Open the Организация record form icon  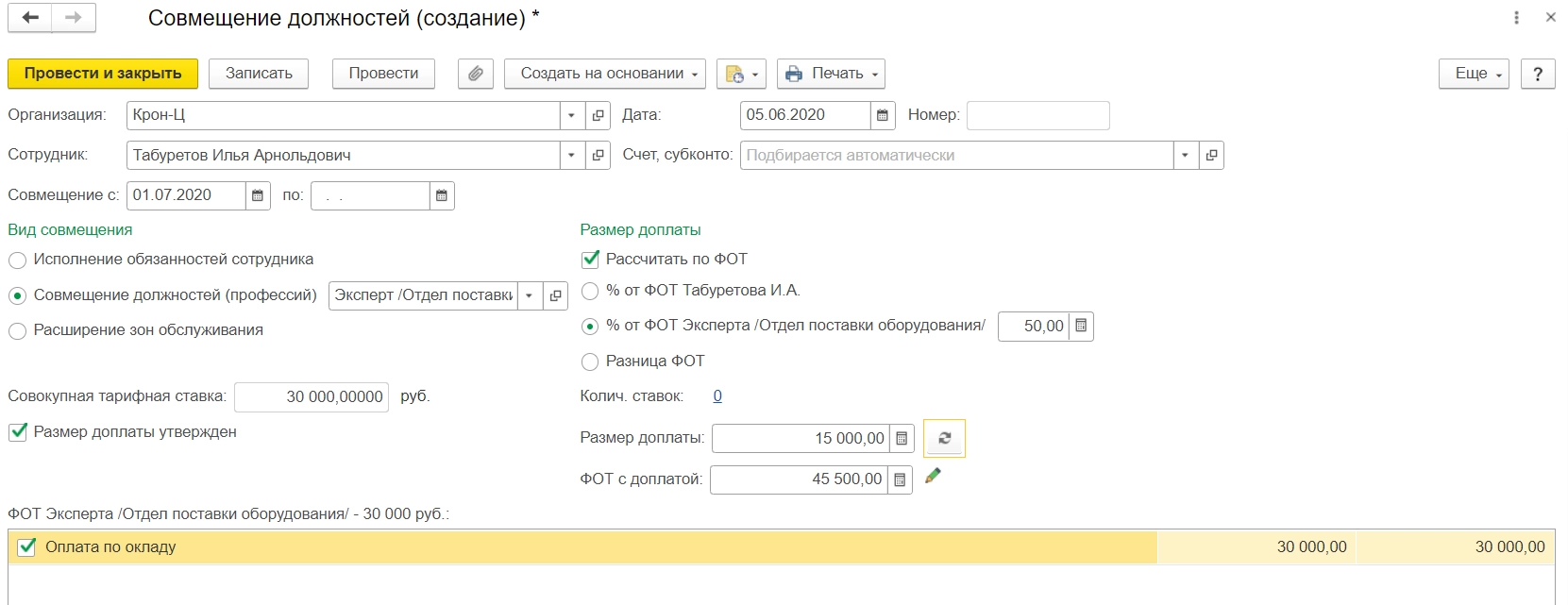(598, 115)
